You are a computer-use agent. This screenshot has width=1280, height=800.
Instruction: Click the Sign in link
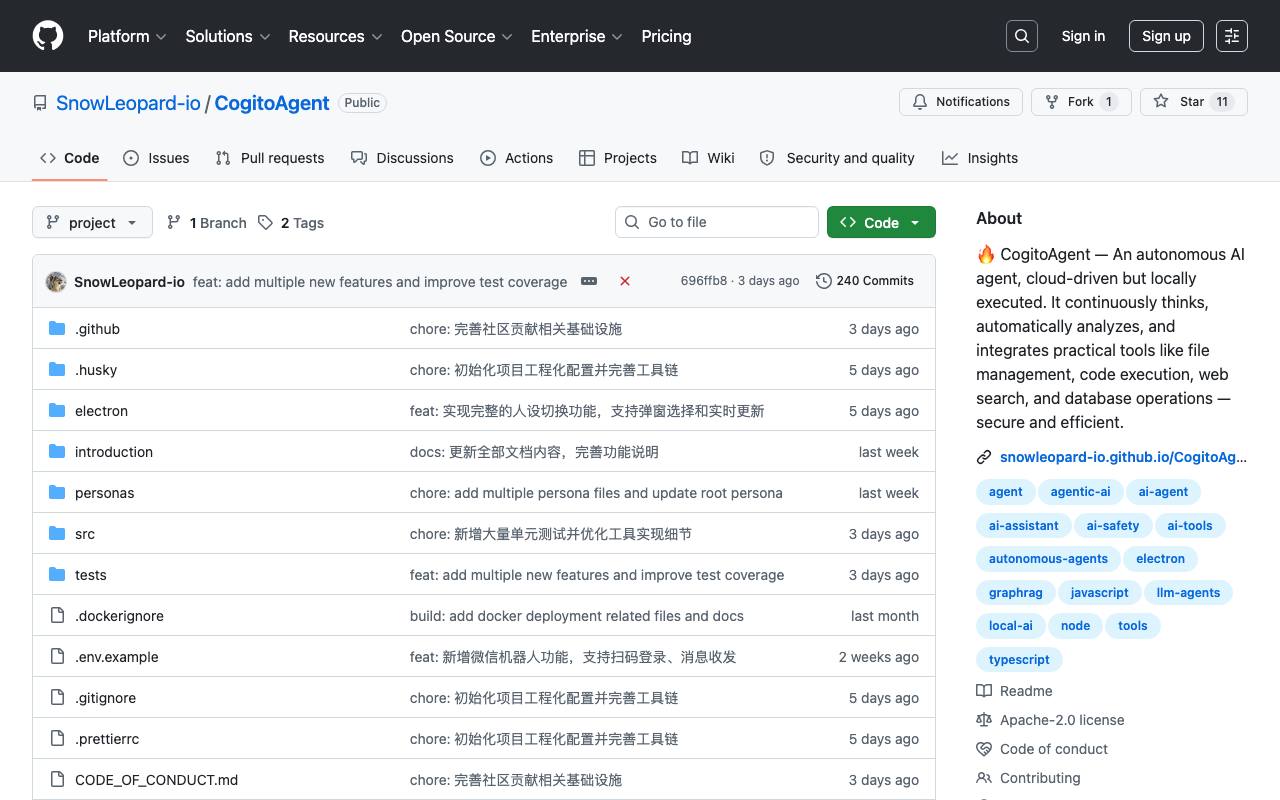(x=1083, y=36)
